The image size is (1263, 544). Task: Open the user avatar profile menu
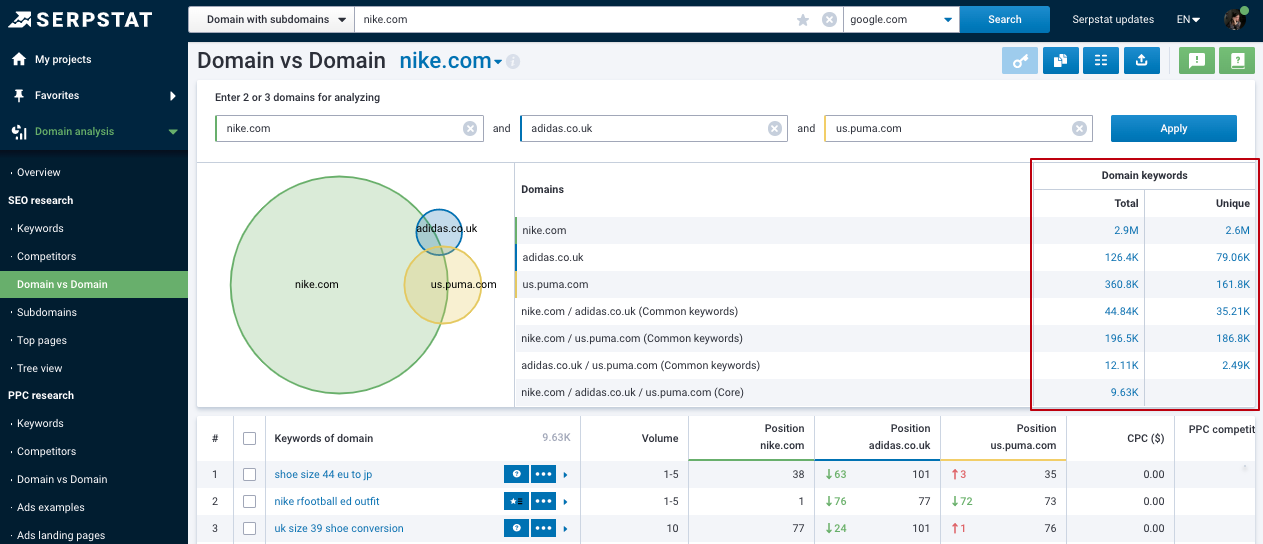[x=1235, y=19]
